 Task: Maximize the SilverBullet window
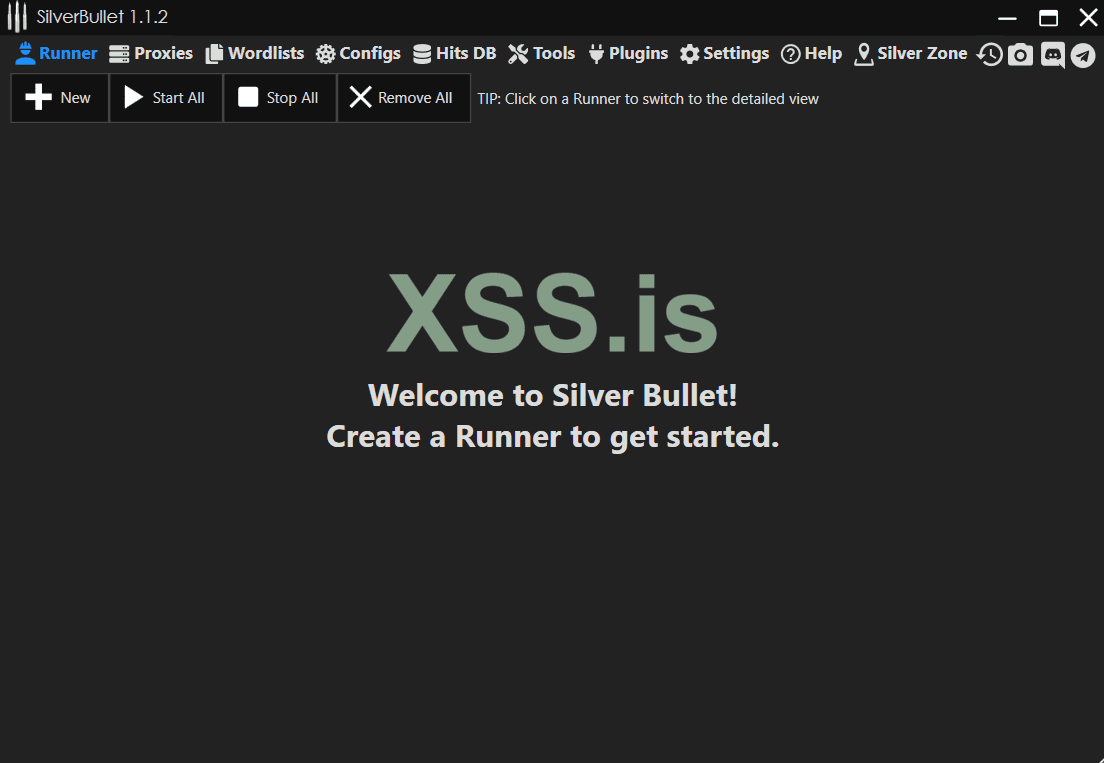[x=1048, y=18]
